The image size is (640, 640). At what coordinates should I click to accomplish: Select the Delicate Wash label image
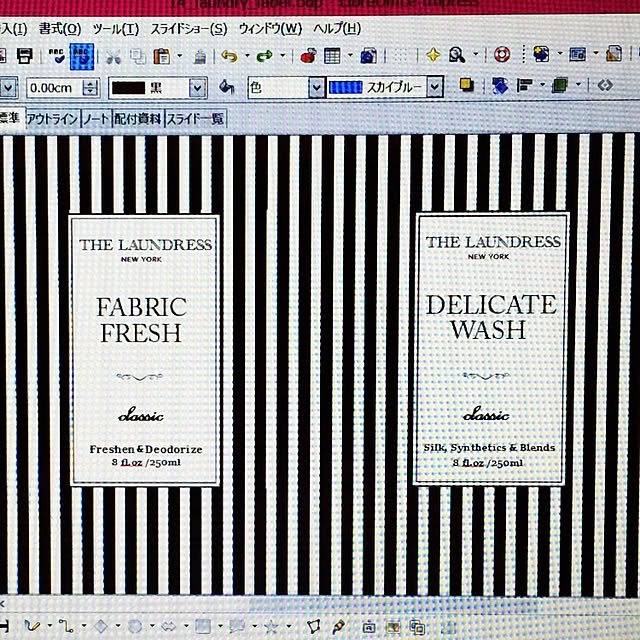(x=491, y=348)
